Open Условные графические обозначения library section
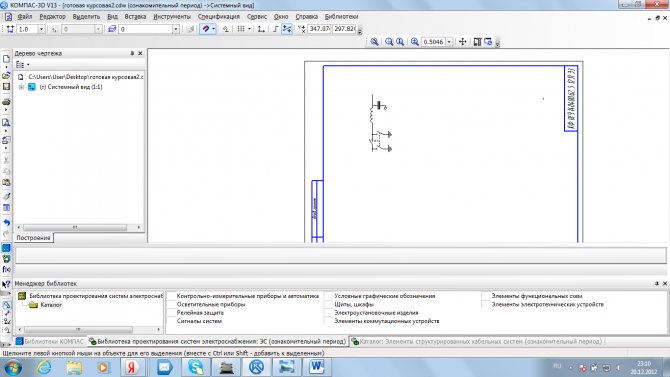This screenshot has width=670, height=377. click(x=384, y=296)
